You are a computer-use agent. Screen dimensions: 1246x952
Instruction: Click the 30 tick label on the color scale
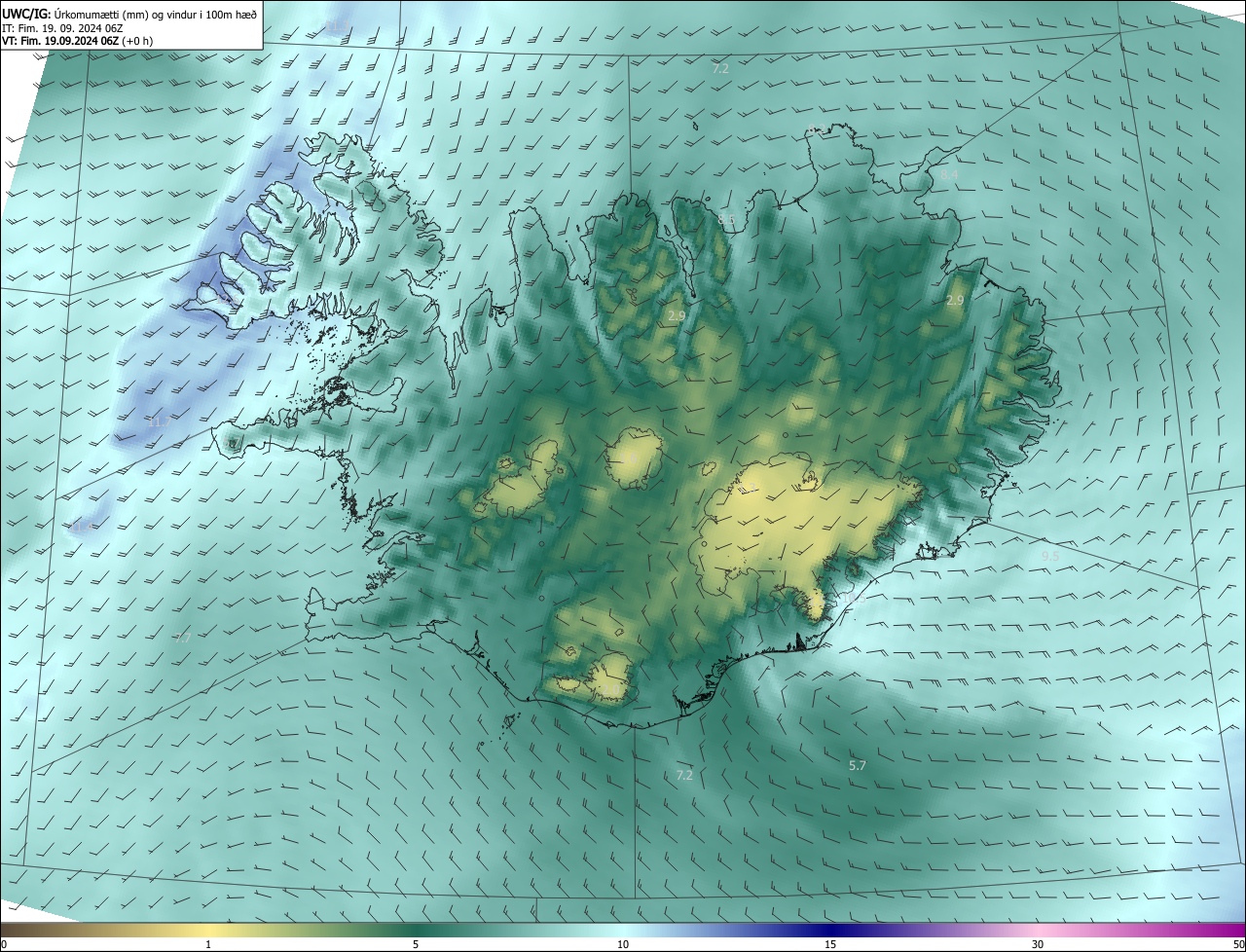[1038, 944]
